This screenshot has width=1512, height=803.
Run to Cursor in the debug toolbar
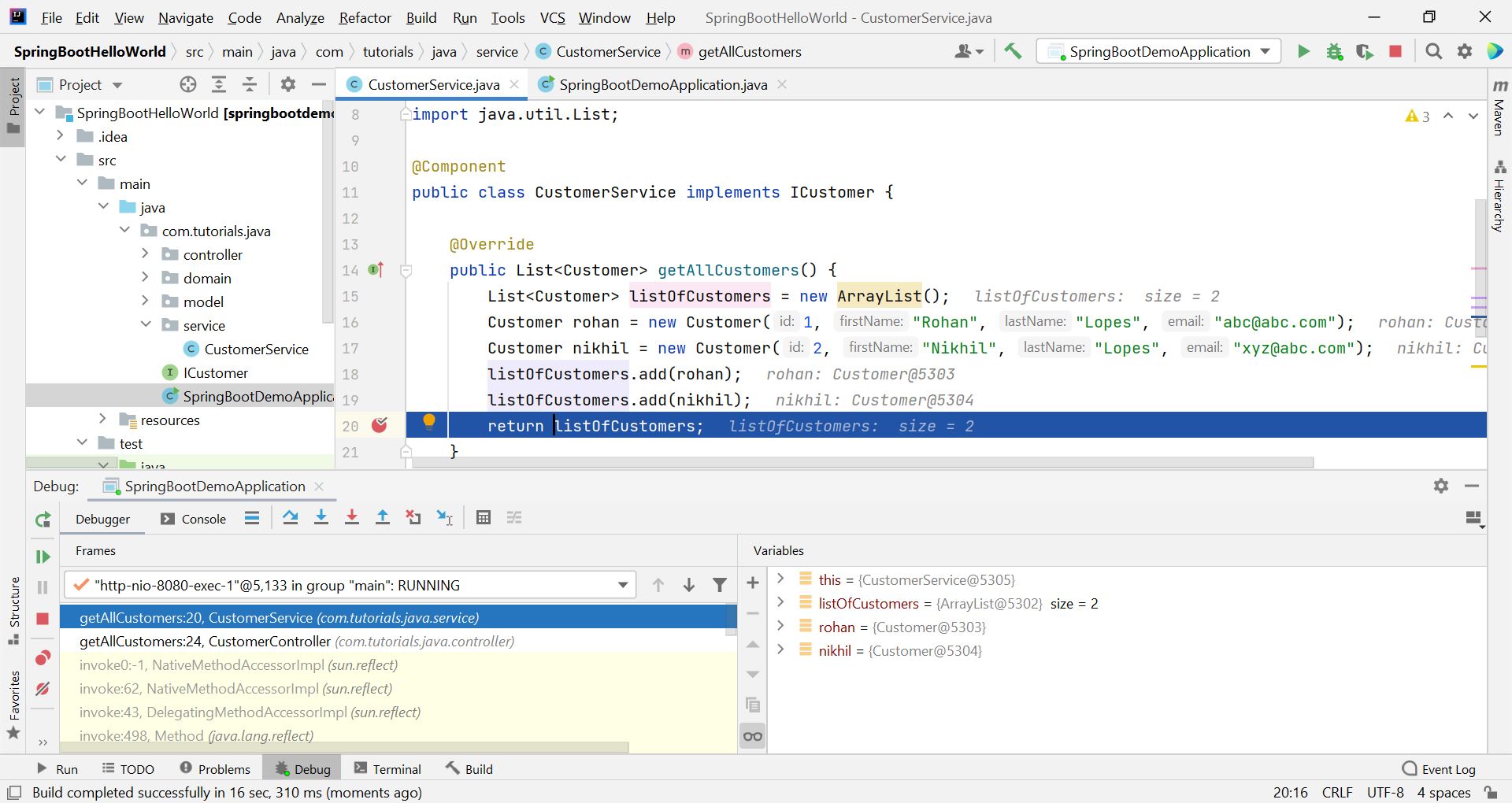point(444,518)
